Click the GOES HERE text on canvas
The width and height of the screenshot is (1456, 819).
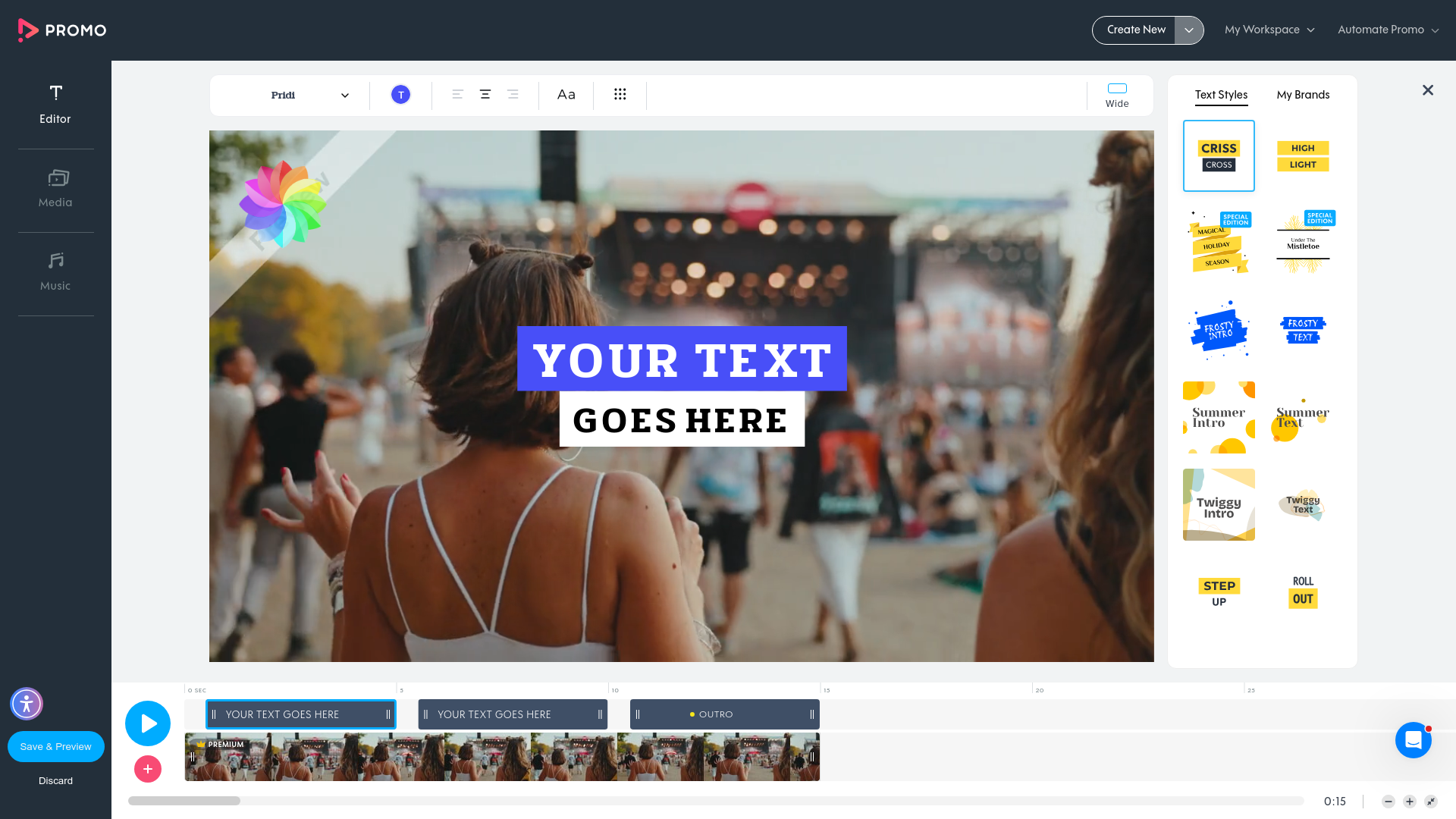682,419
